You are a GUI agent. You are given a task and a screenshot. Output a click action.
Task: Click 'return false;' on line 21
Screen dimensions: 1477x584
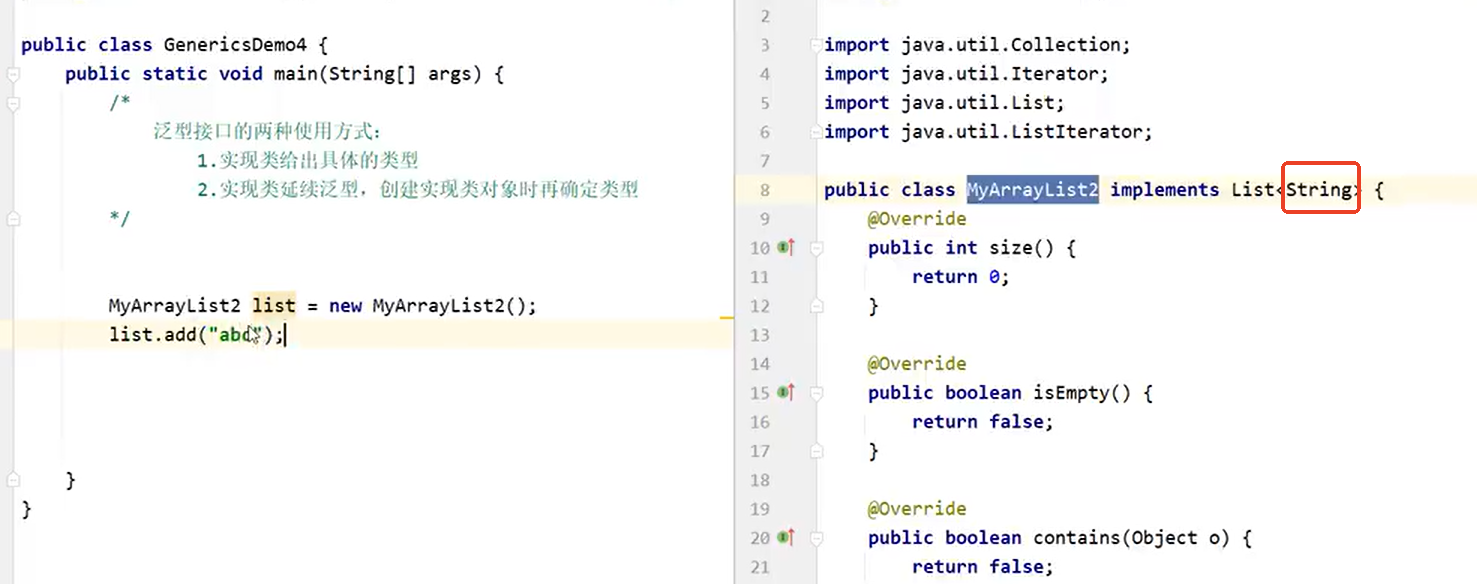coord(983,567)
